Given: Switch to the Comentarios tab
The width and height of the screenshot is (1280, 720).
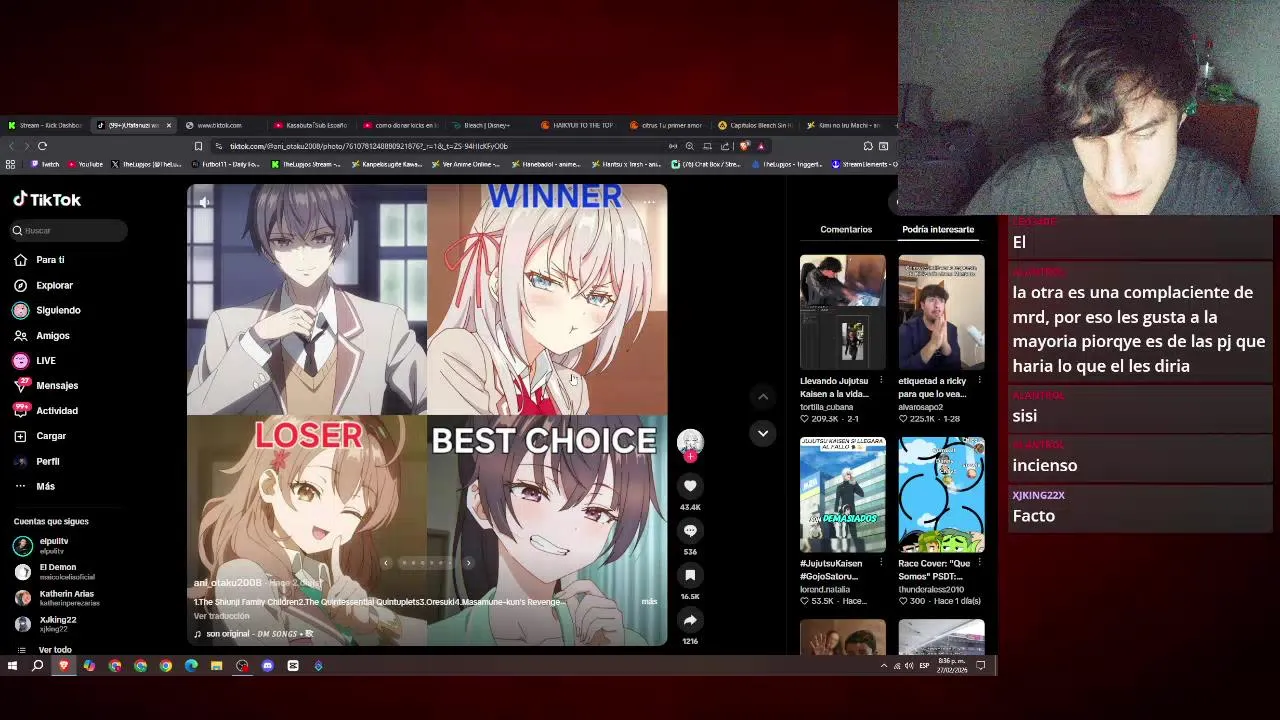Looking at the screenshot, I should click(x=846, y=230).
